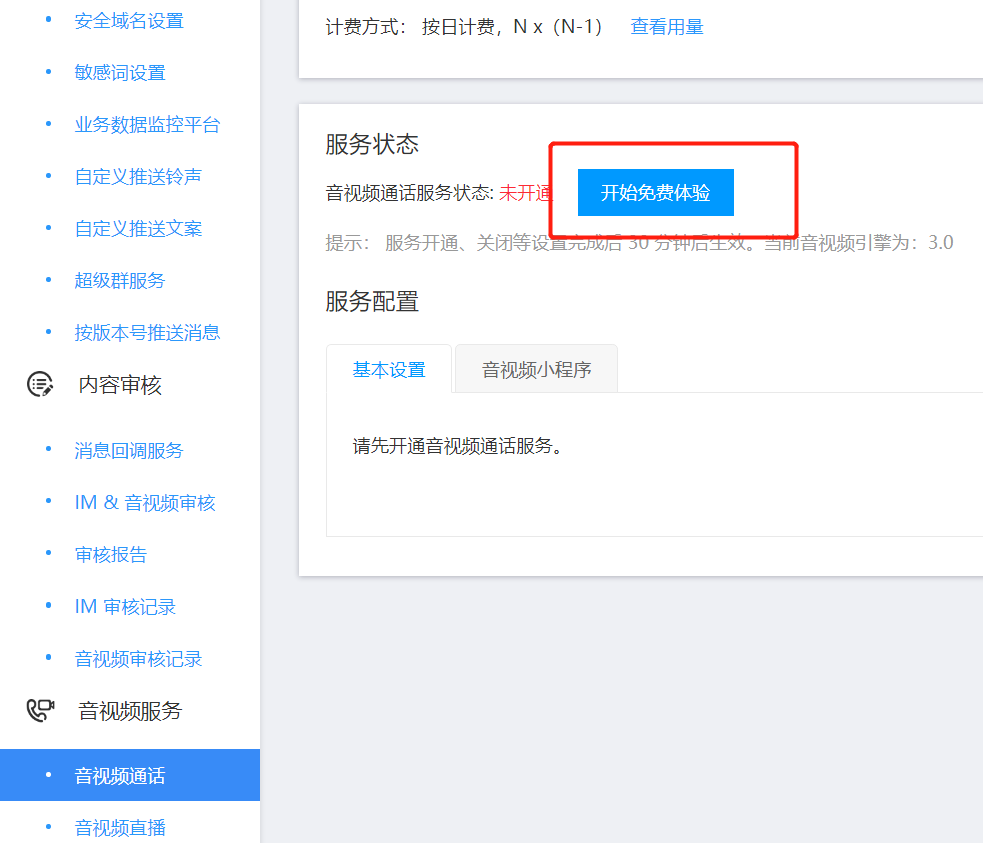This screenshot has width=983, height=843.
Task: Select 自定义推送文案 in sidebar
Action: tap(138, 229)
